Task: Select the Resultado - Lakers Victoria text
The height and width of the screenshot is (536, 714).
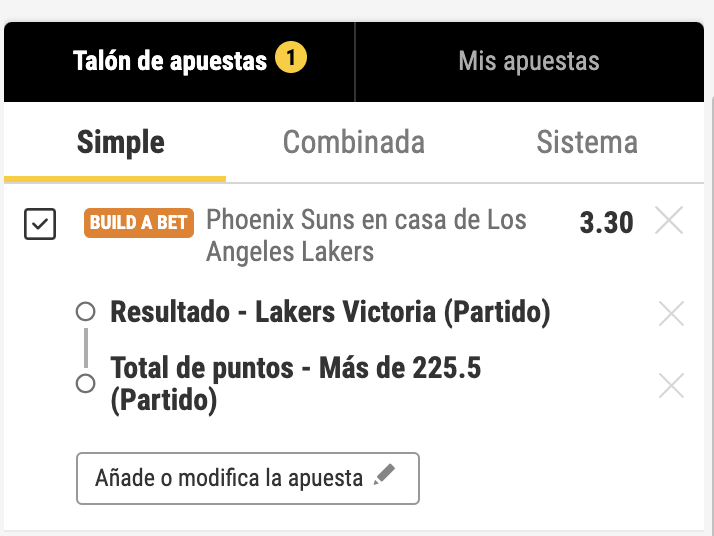Action: (330, 313)
